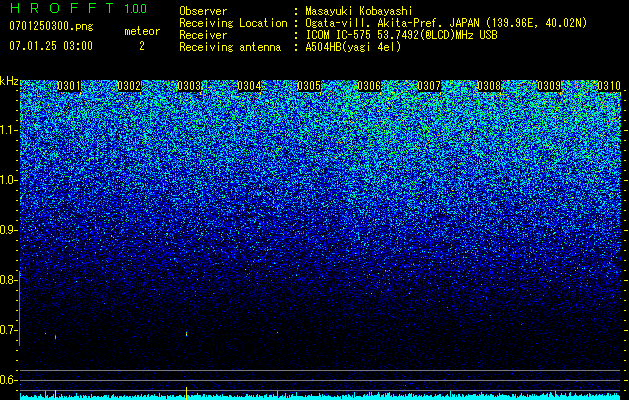Select observer name Masayuki Kobayashi
Viewport: 629px width, 400px height.
point(359,11)
